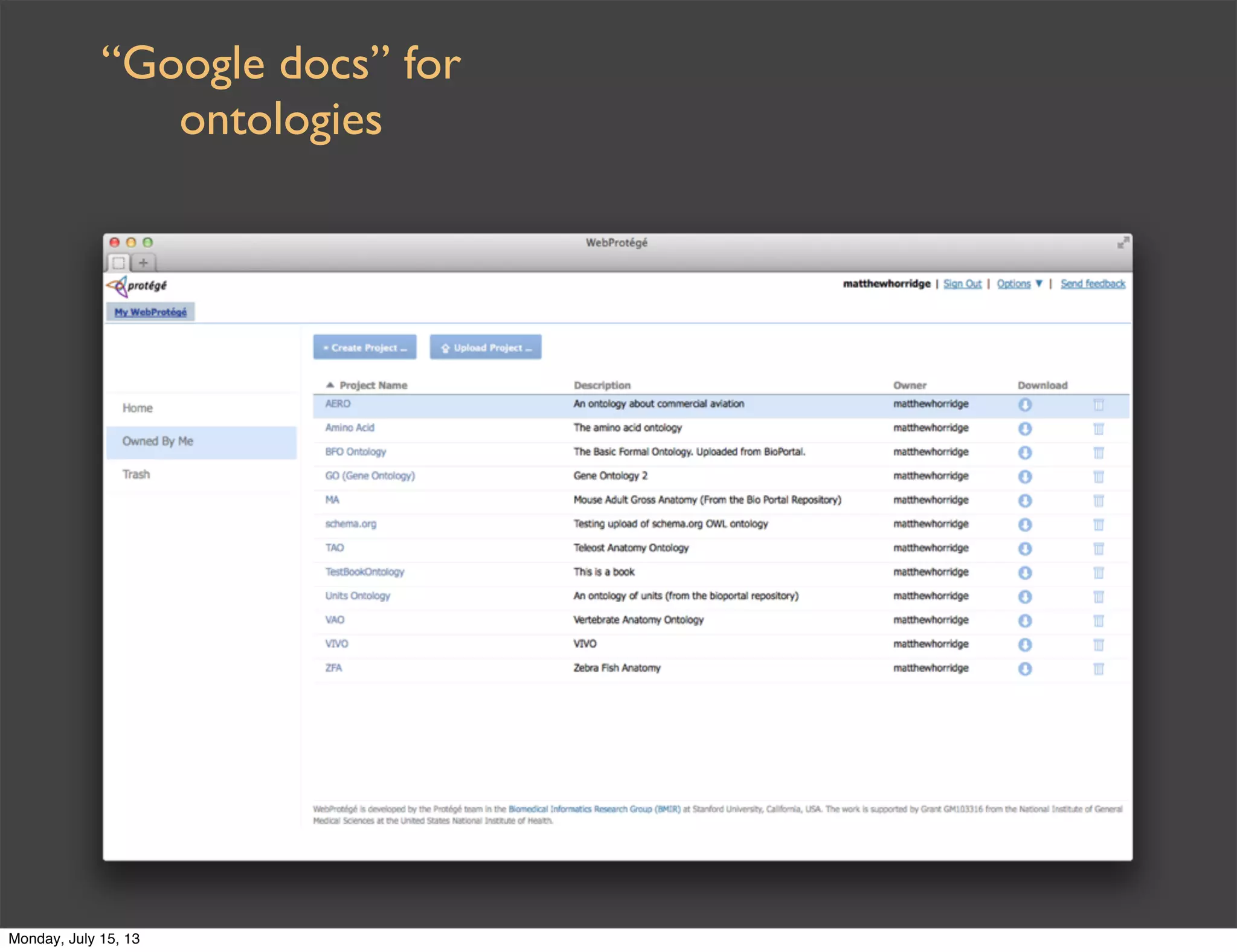Open the Send feedback link
Image resolution: width=1237 pixels, height=952 pixels.
tap(1093, 284)
